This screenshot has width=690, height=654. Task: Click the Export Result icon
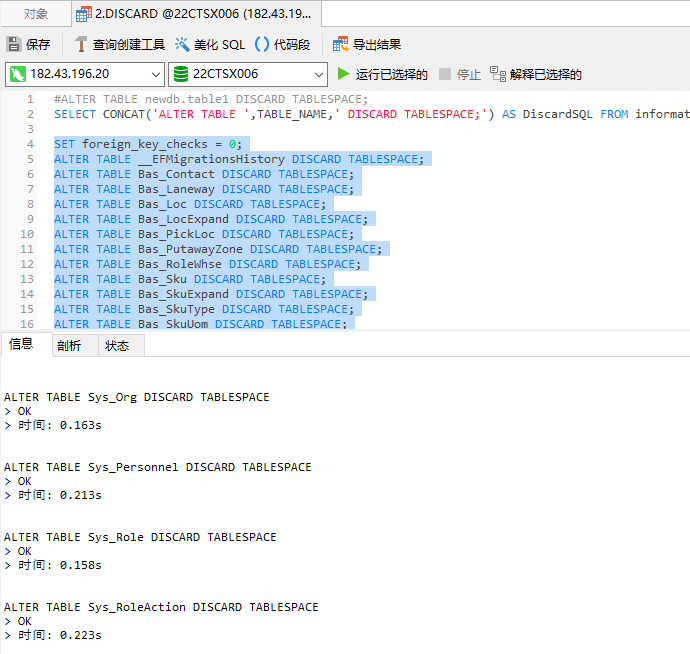[341, 44]
